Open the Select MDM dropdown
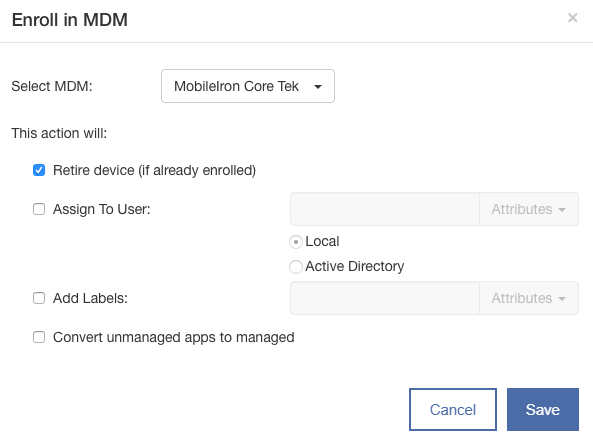 point(248,86)
